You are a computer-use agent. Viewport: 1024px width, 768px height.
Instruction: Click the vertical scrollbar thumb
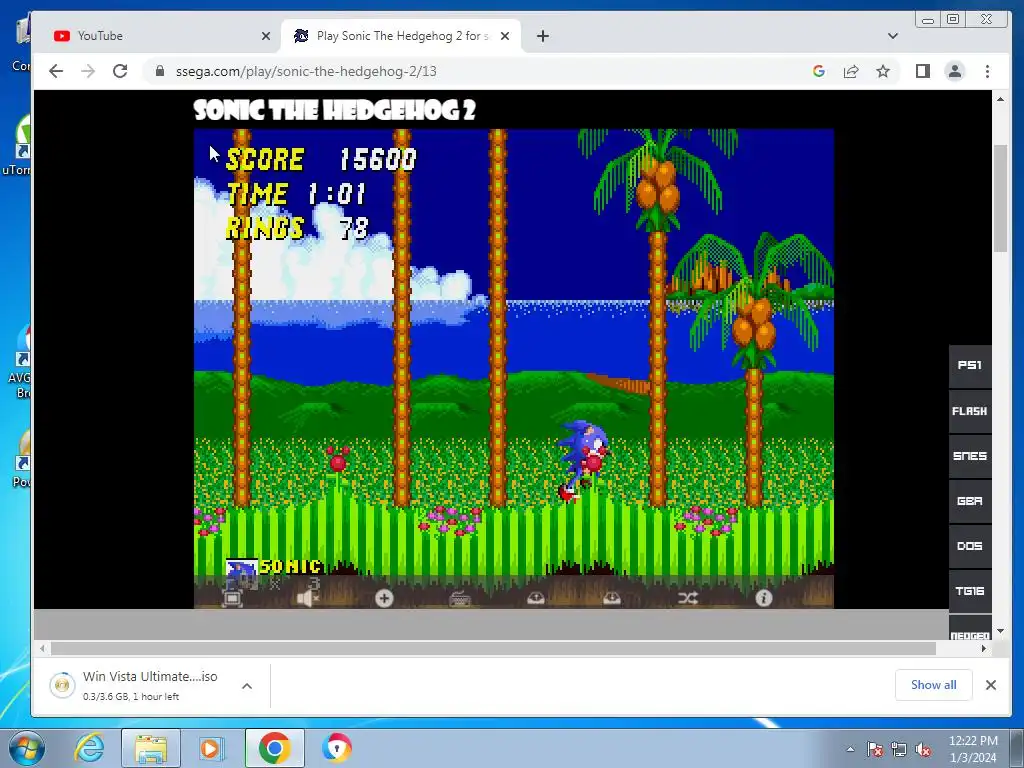(x=1000, y=197)
